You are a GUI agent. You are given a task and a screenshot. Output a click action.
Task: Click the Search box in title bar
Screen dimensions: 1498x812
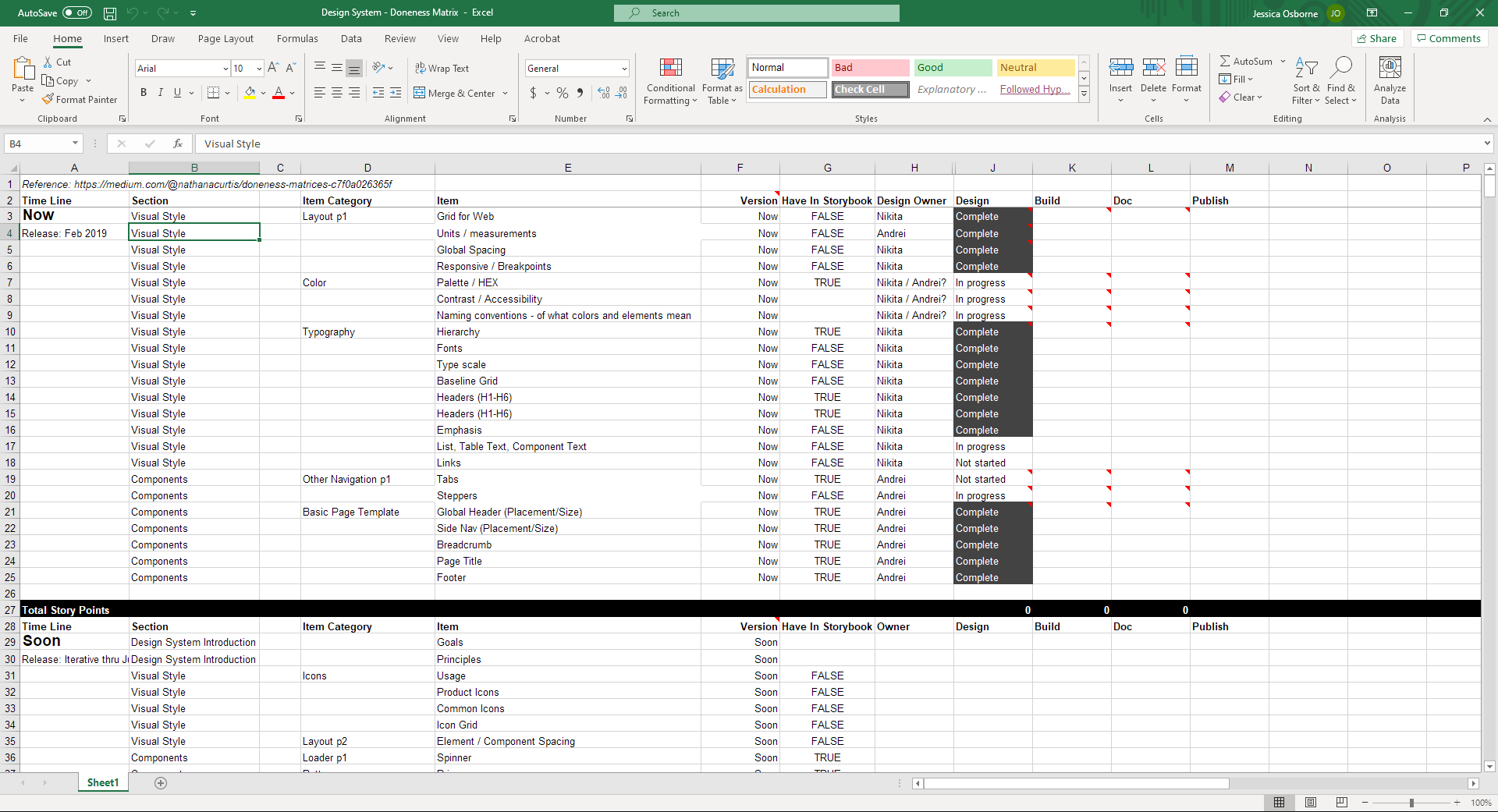(x=757, y=13)
